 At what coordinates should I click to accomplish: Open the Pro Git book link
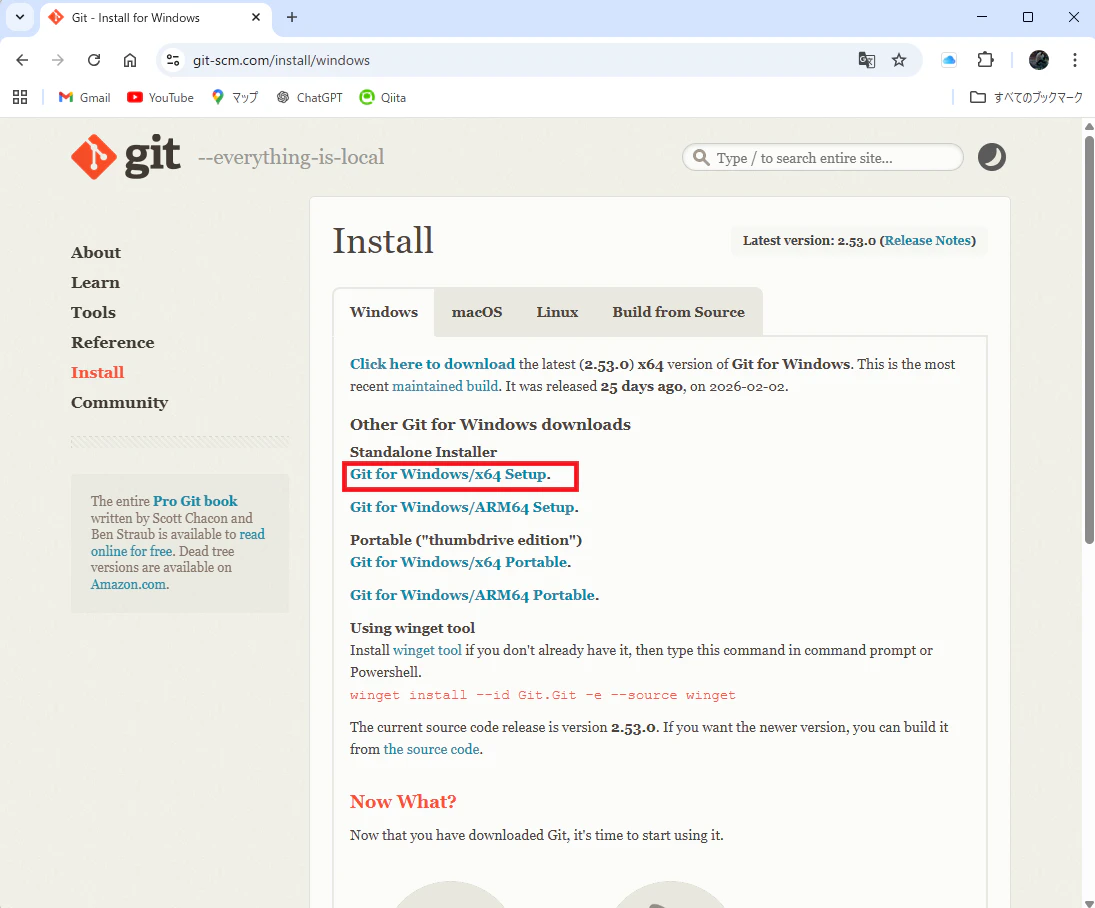pos(195,501)
